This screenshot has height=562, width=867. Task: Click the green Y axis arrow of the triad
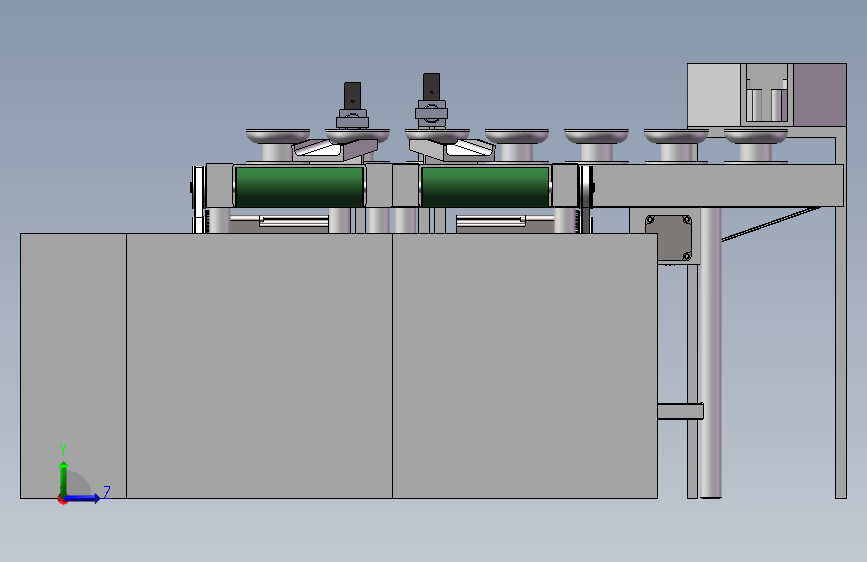(x=64, y=478)
